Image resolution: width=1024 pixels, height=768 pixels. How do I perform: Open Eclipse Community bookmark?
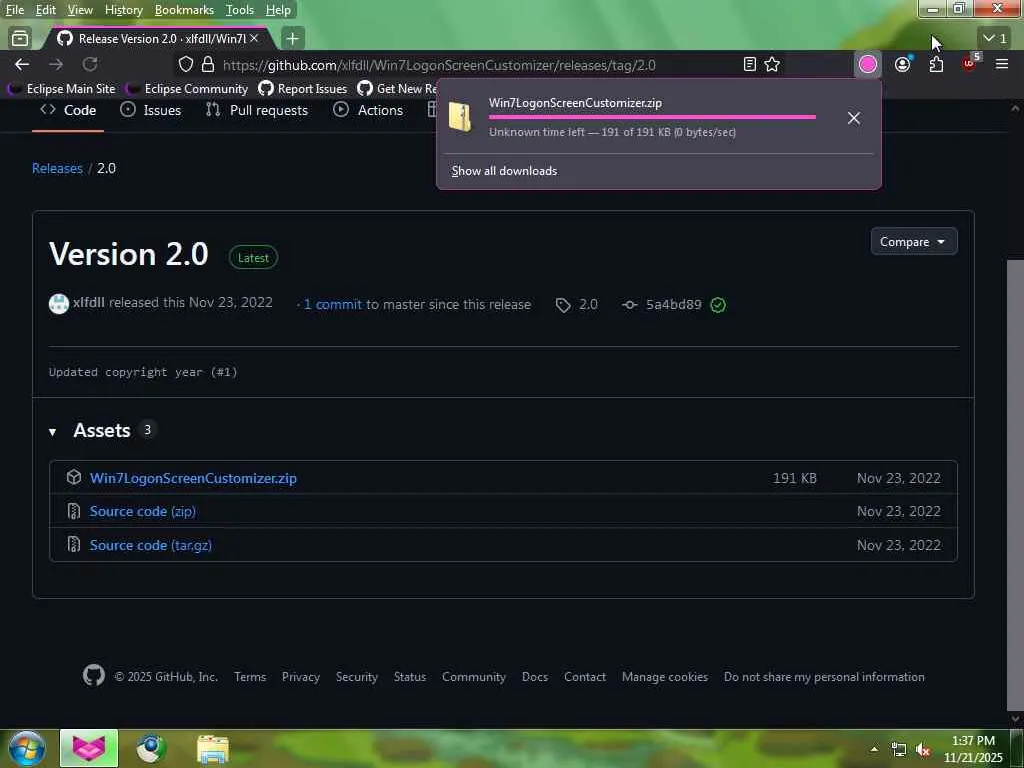tap(188, 89)
